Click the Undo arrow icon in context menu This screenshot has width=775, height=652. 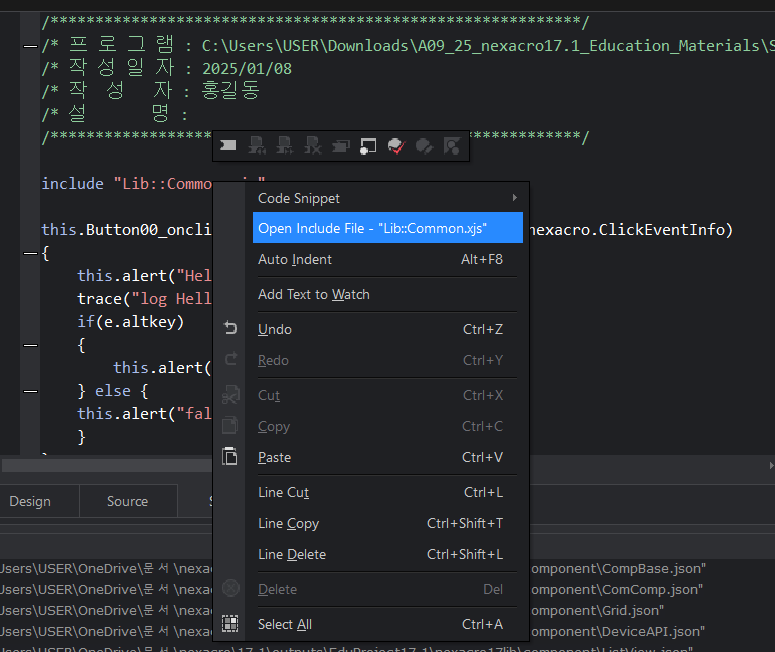pyautogui.click(x=230, y=328)
